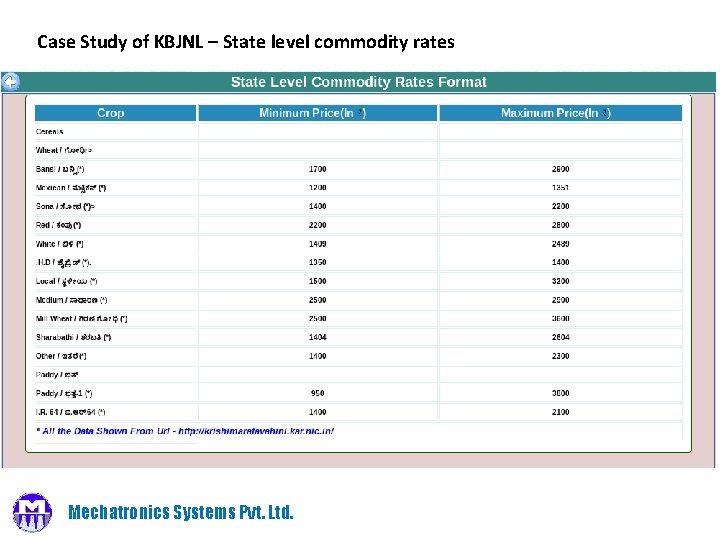Select the Local crop name
720x540 pixels.
click(66, 281)
